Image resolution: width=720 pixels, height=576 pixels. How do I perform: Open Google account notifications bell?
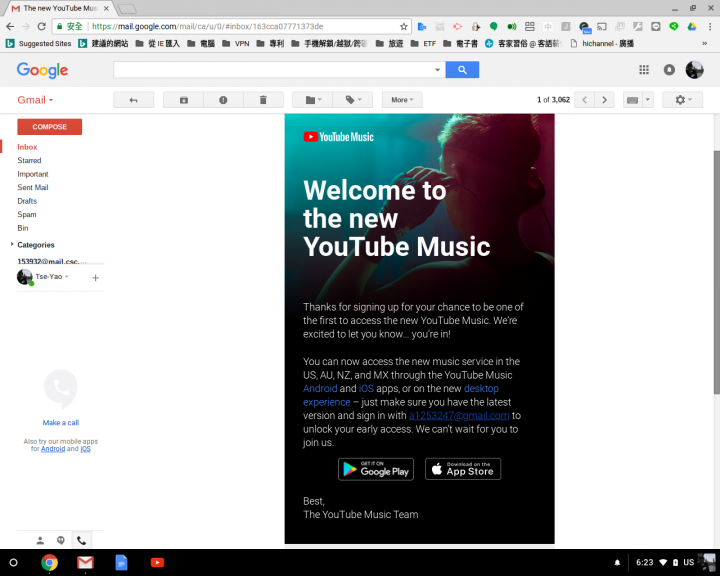[669, 70]
